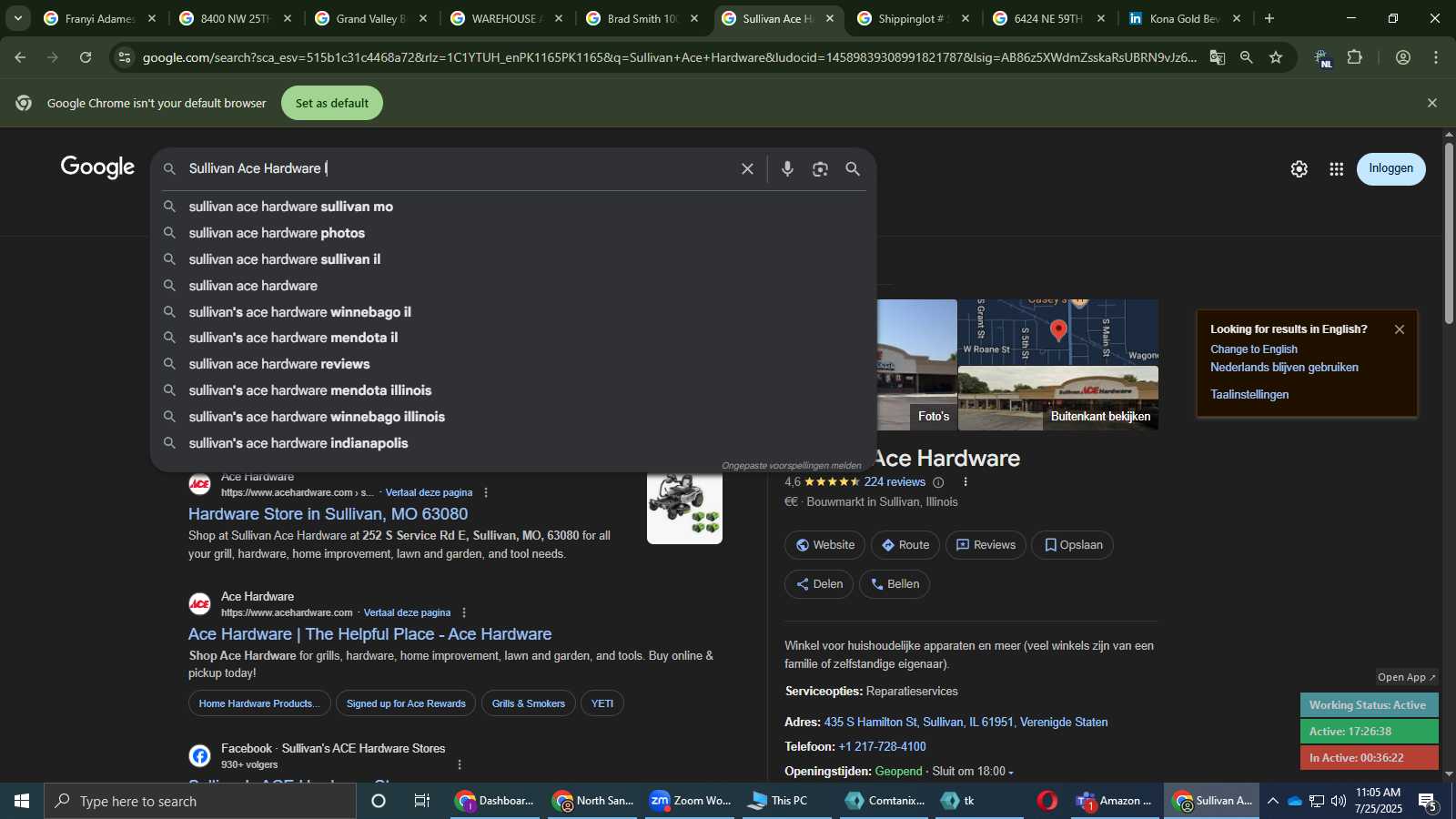Image resolution: width=1456 pixels, height=819 pixels.
Task: Click the Route directions button
Action: point(905,545)
